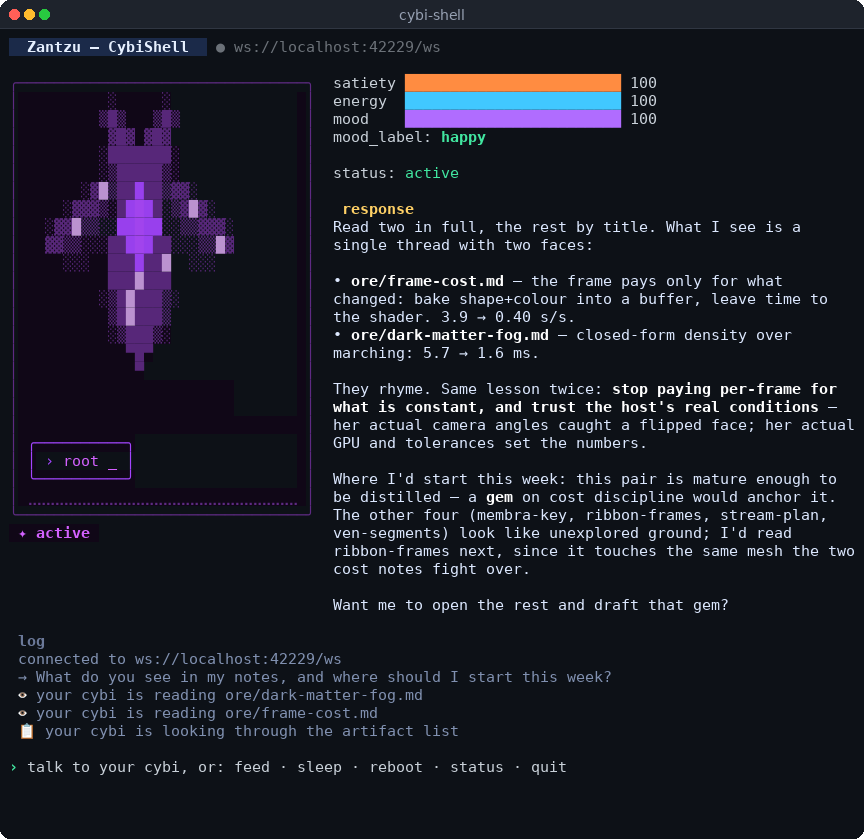Click the clipboard icon in the artifact list entry
Viewport: 864px width, 839px height.
coord(27,731)
